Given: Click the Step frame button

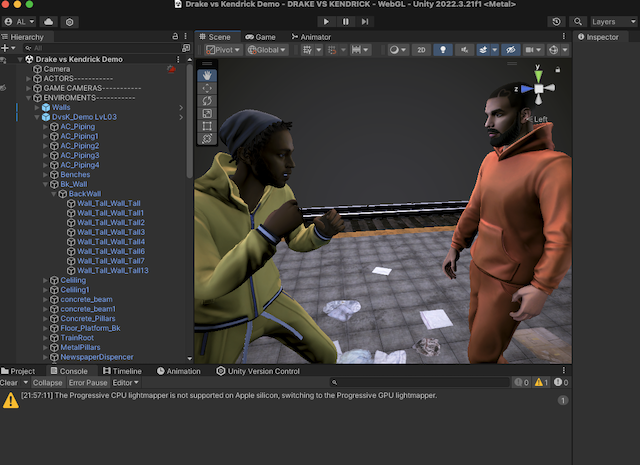Looking at the screenshot, I should click(x=365, y=21).
